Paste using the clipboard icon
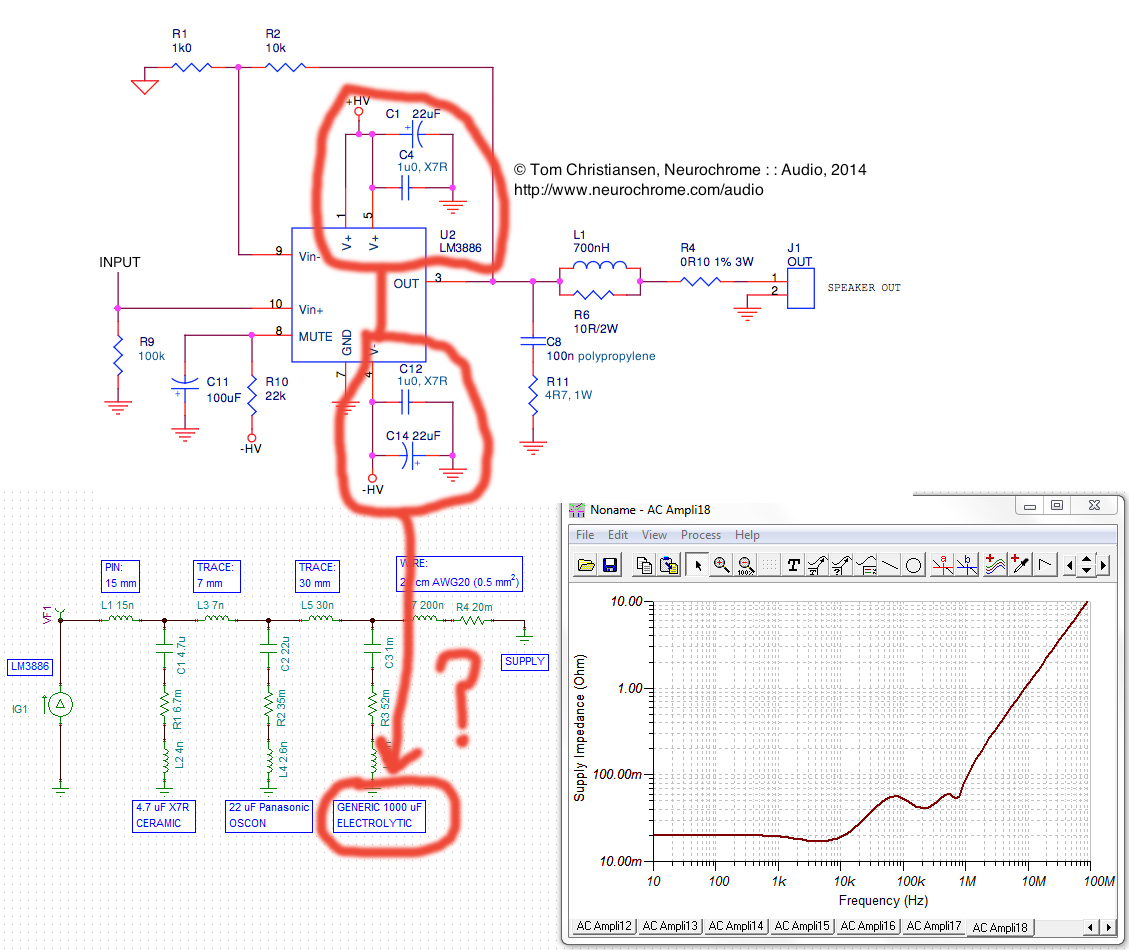 click(669, 565)
